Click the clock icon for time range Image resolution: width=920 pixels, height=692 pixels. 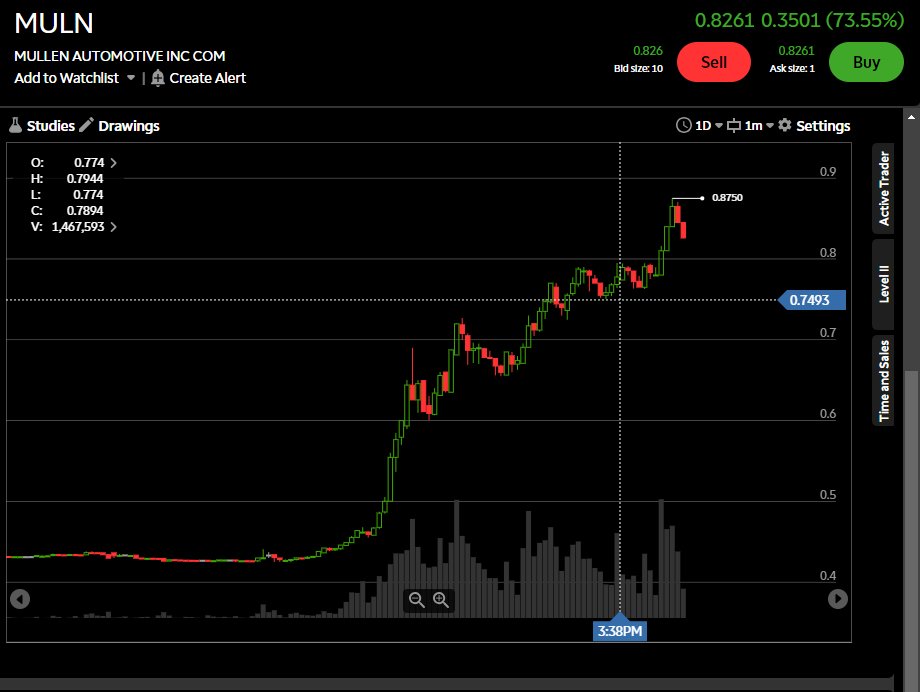pos(684,125)
